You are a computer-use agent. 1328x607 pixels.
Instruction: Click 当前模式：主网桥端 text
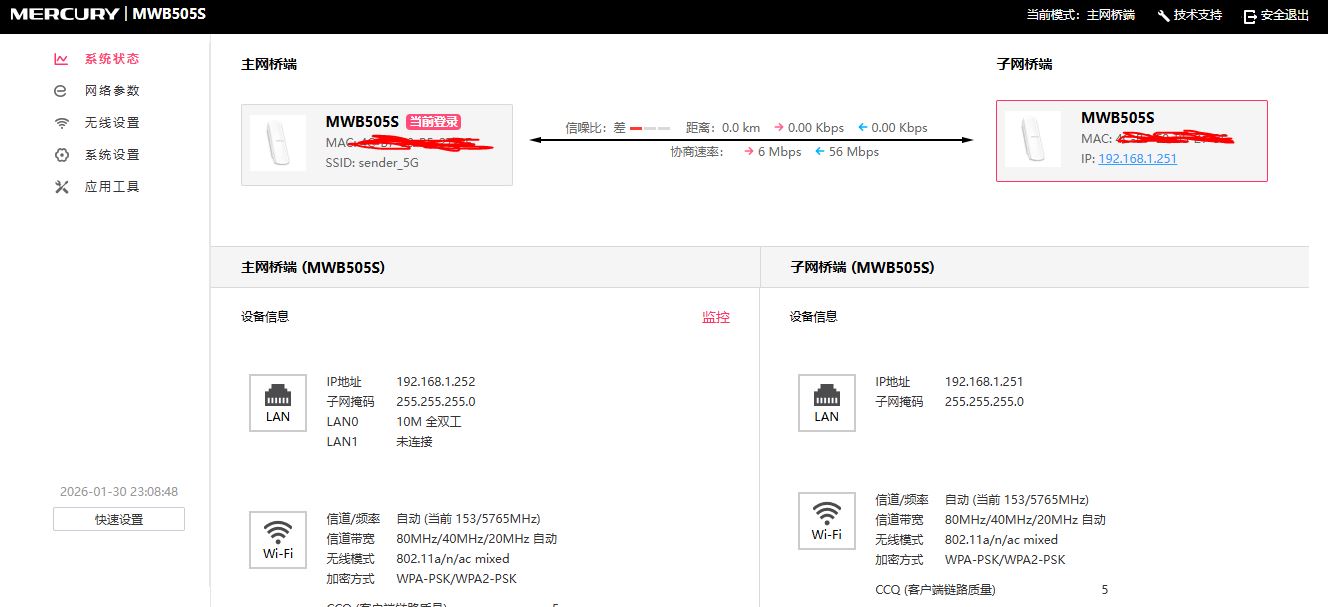(1081, 16)
